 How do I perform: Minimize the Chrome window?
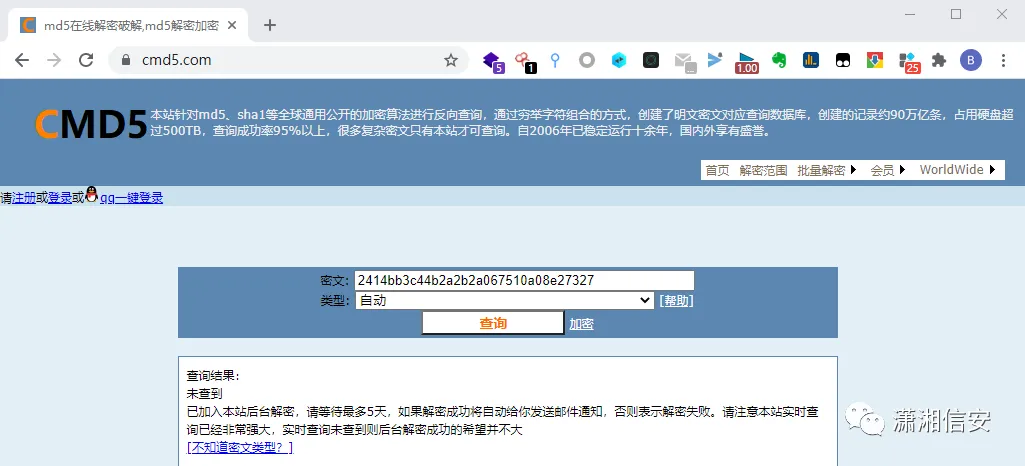[911, 14]
